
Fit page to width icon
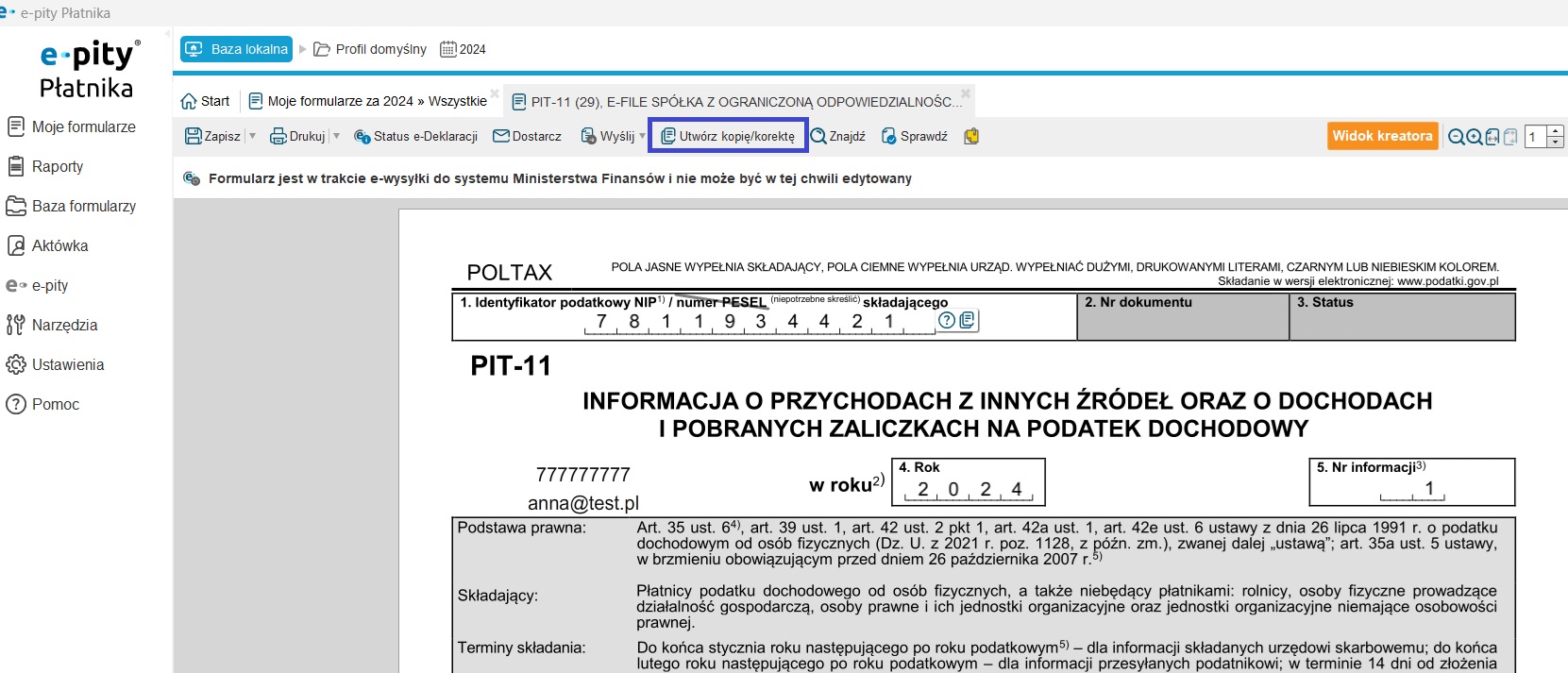(1492, 137)
